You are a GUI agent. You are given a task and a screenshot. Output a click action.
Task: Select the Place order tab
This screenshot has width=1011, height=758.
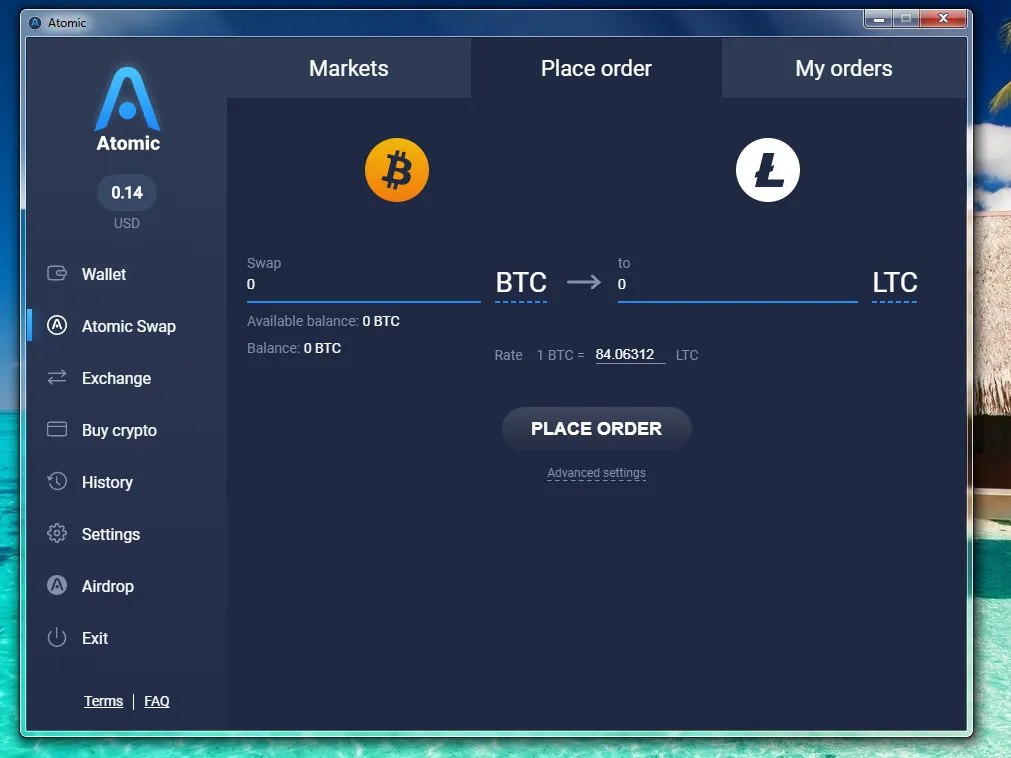pos(596,68)
